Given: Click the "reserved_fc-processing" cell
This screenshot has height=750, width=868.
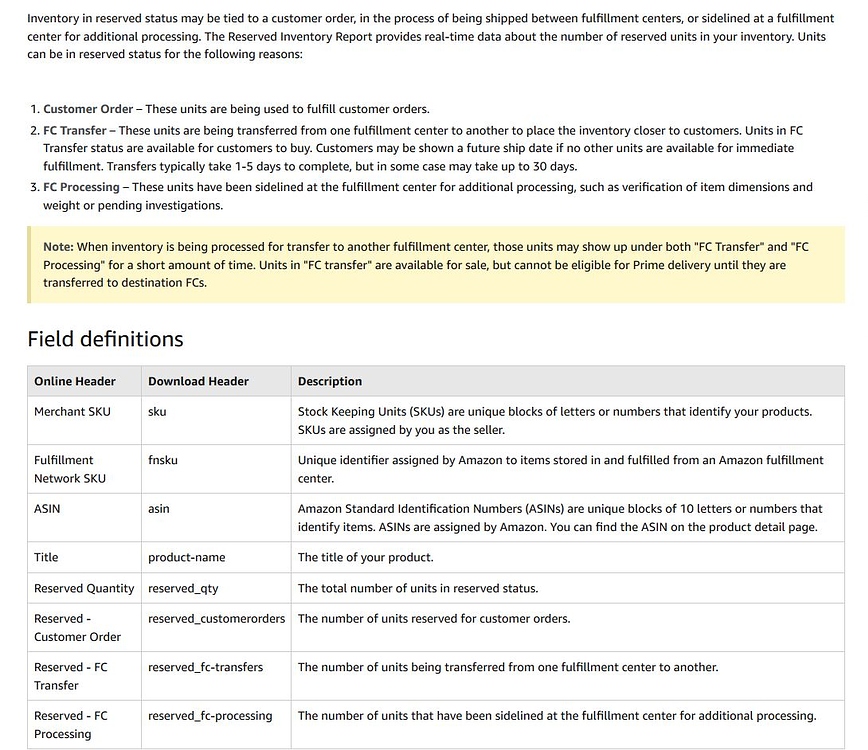Looking at the screenshot, I should coord(210,715).
